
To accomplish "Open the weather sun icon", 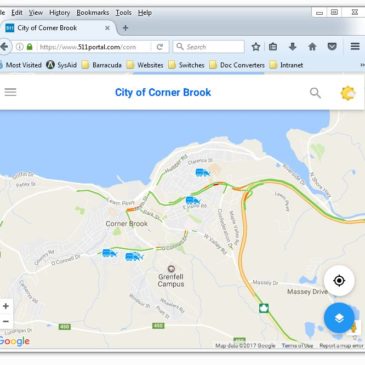I will pos(348,93).
